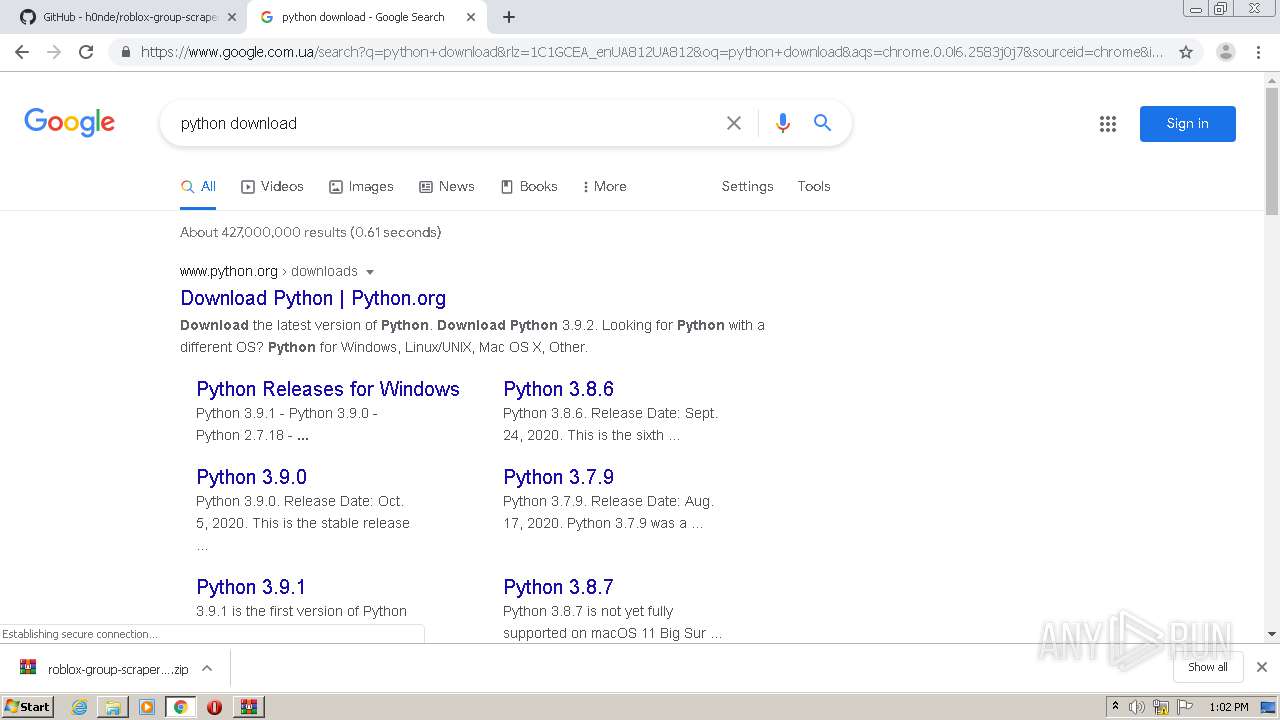Open Python Releases for Windows link
Screen dimensions: 1280x720
328,389
